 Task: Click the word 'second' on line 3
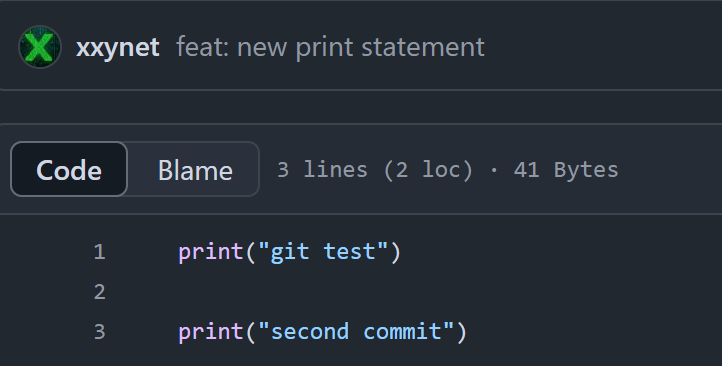click(x=310, y=332)
